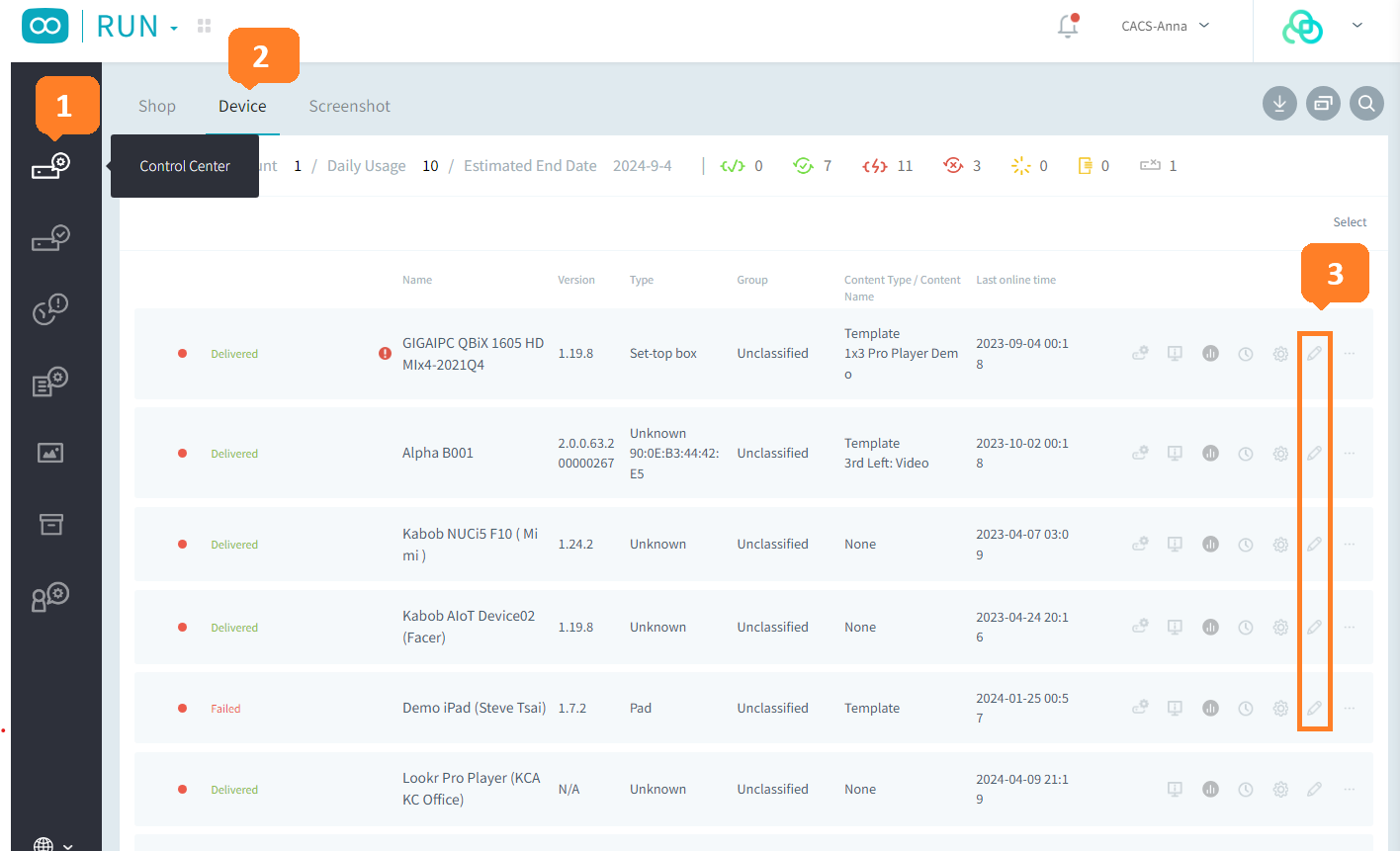Image resolution: width=1400 pixels, height=851 pixels.
Task: Click the stacked windows toolbar icon
Action: click(x=1323, y=103)
